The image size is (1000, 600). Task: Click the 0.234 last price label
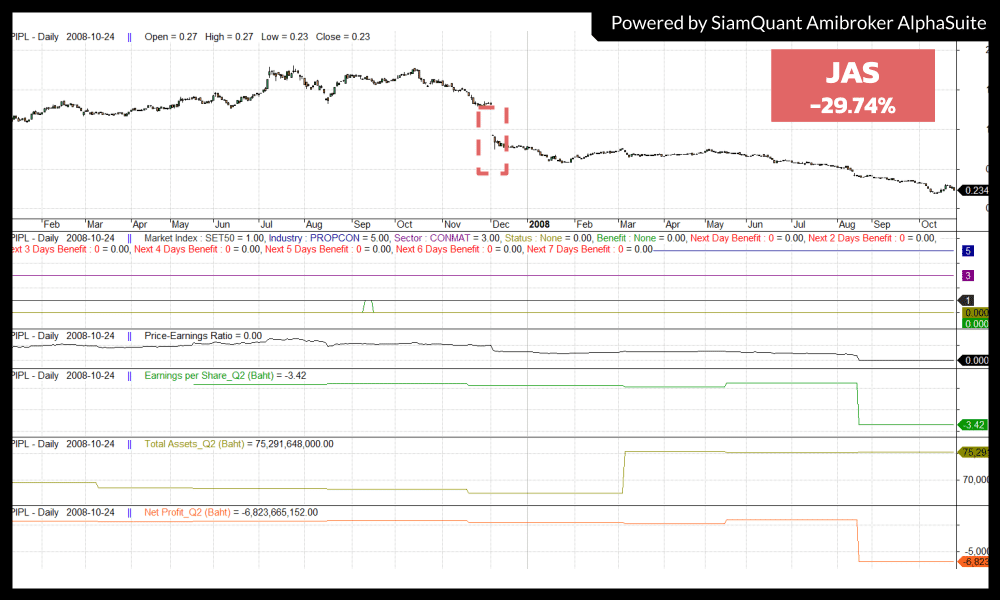point(973,190)
